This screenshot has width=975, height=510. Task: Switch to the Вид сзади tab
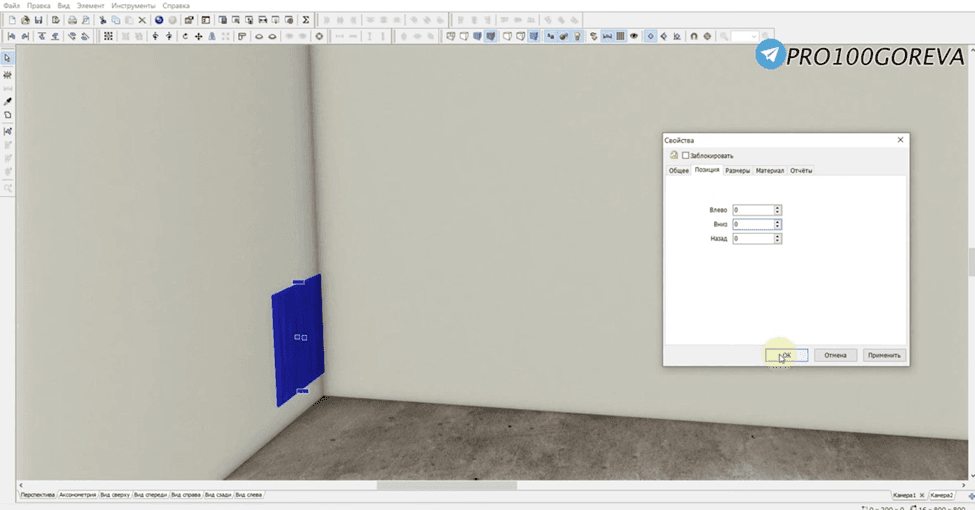pos(218,495)
